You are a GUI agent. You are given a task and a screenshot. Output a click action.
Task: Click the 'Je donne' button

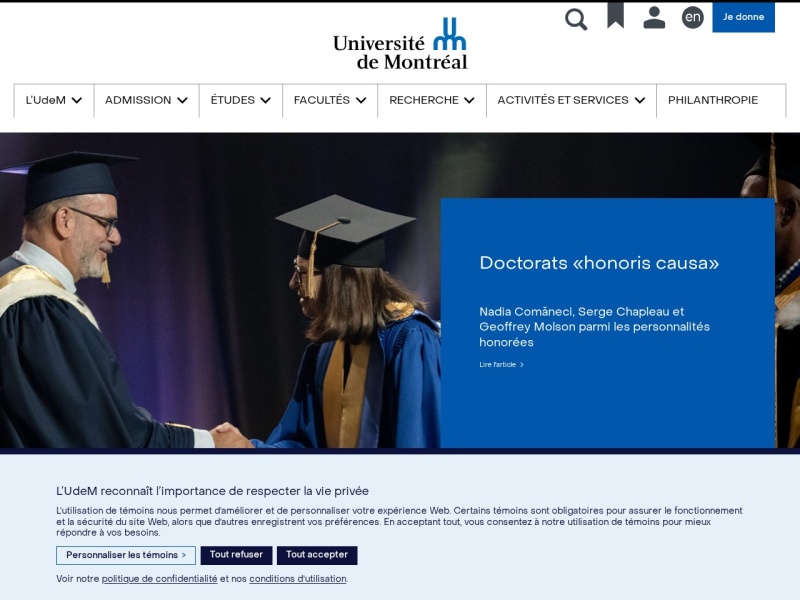coord(743,17)
